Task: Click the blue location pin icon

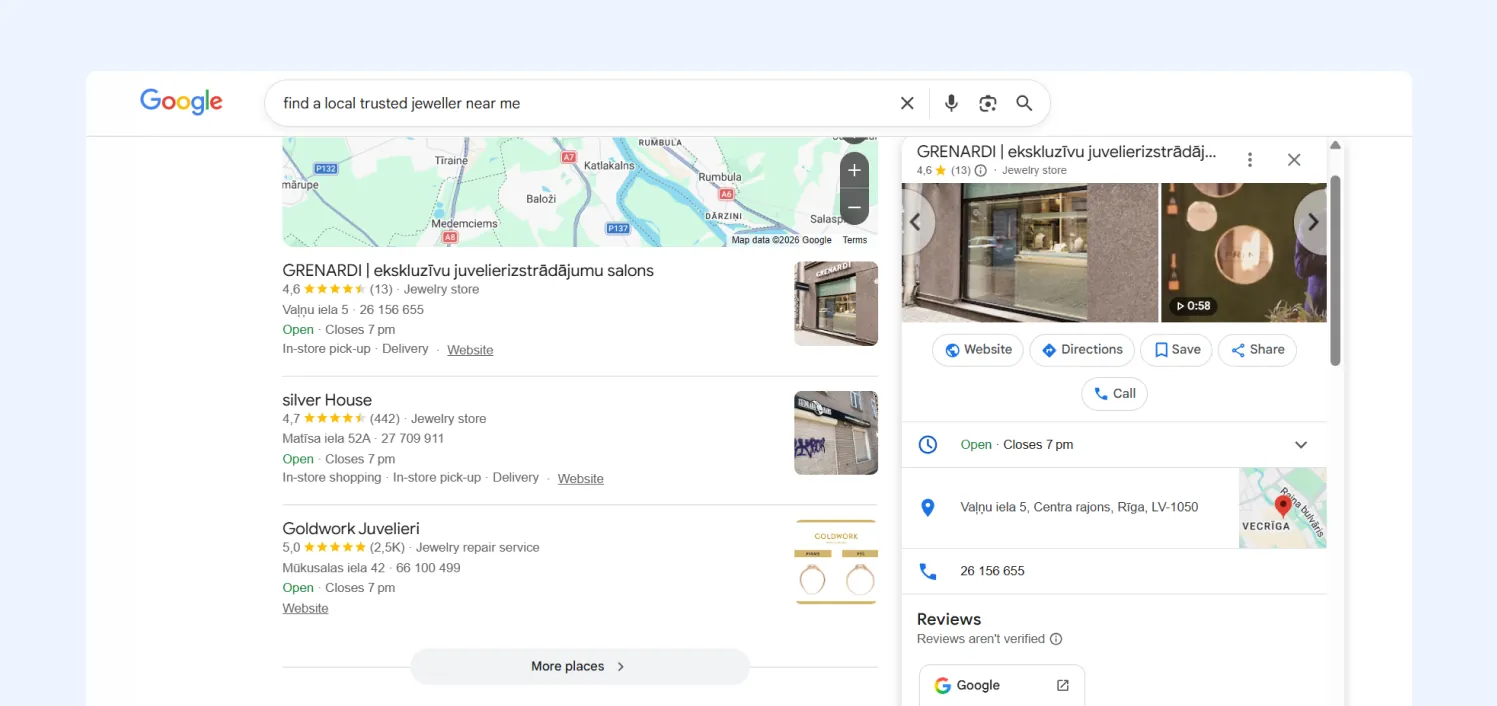Action: [x=927, y=507]
